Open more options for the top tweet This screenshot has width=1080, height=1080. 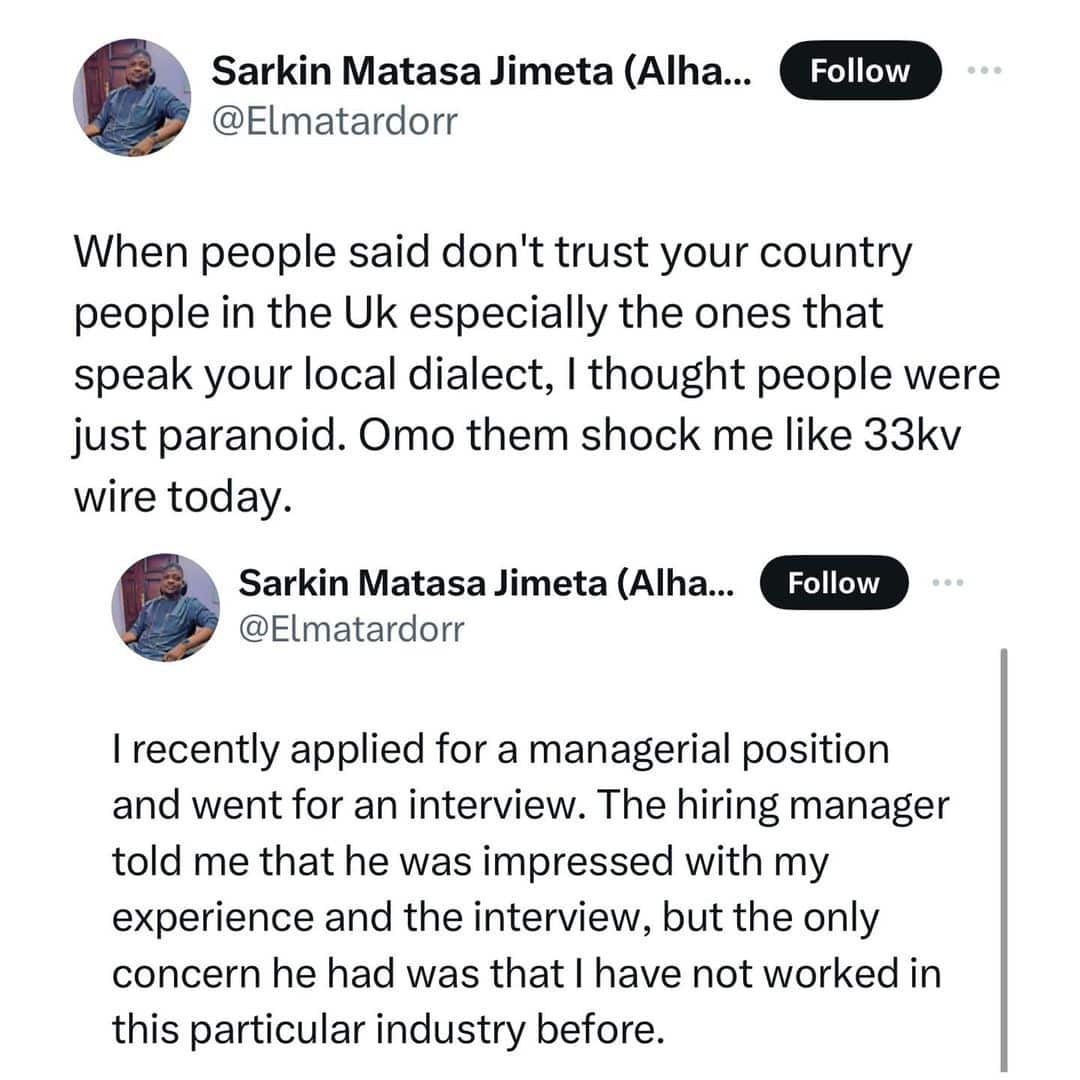pyautogui.click(x=984, y=72)
